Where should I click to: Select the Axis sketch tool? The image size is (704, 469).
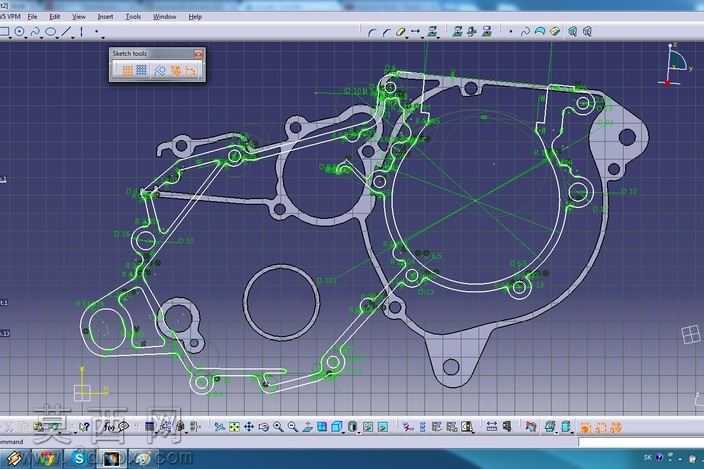tap(81, 31)
